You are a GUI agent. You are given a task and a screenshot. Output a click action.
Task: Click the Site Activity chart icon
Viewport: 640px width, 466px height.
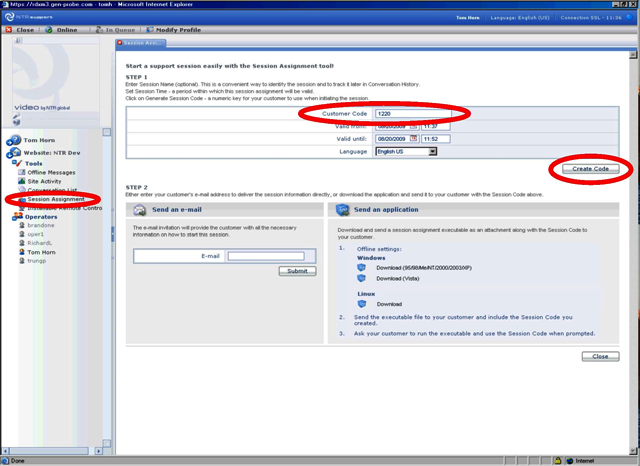(x=20, y=181)
